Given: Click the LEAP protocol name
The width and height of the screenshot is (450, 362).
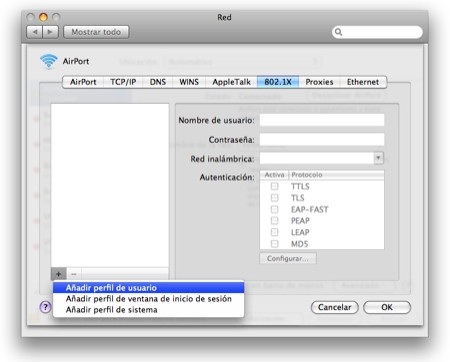Looking at the screenshot, I should pos(300,232).
